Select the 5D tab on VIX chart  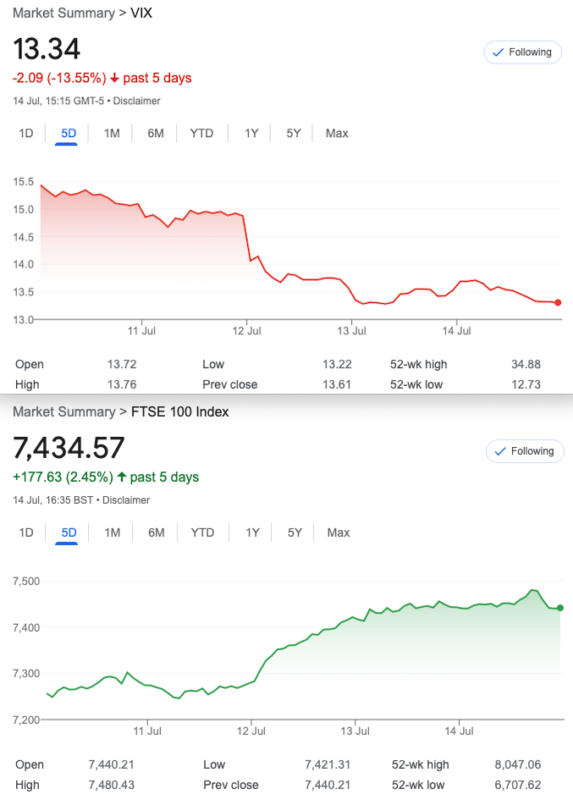[68, 134]
